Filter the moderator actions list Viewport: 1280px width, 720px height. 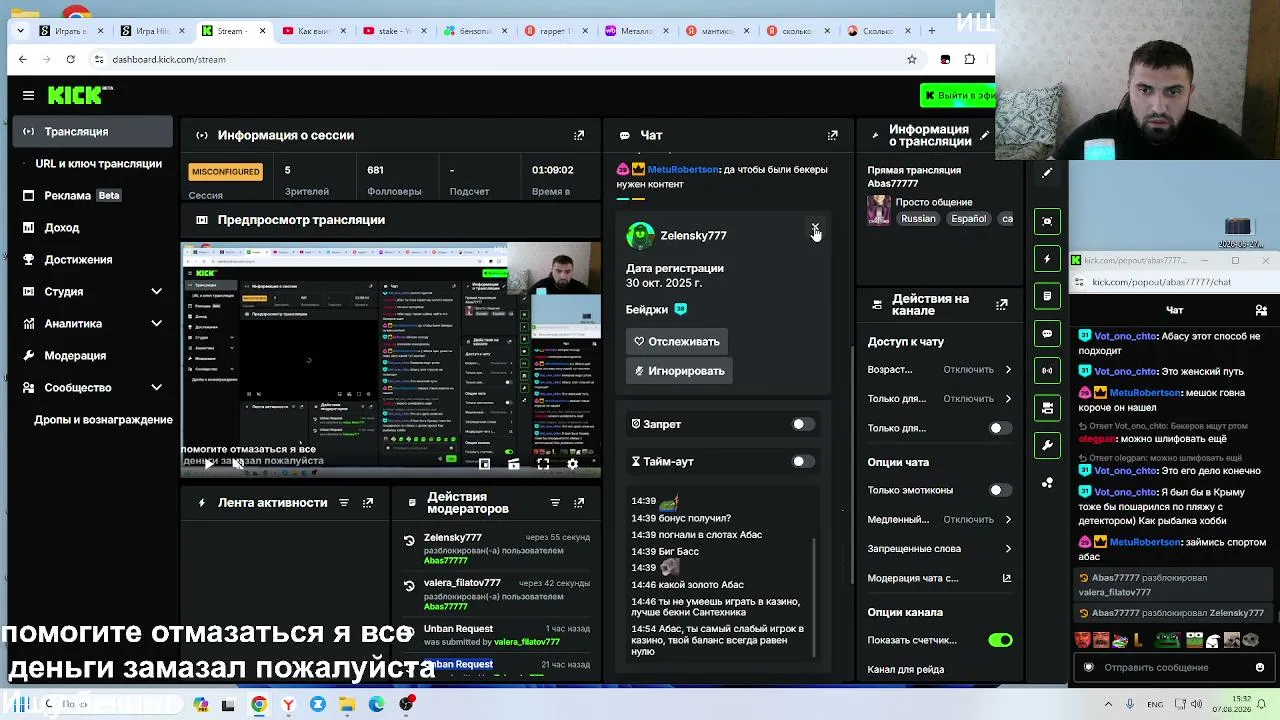click(x=555, y=502)
